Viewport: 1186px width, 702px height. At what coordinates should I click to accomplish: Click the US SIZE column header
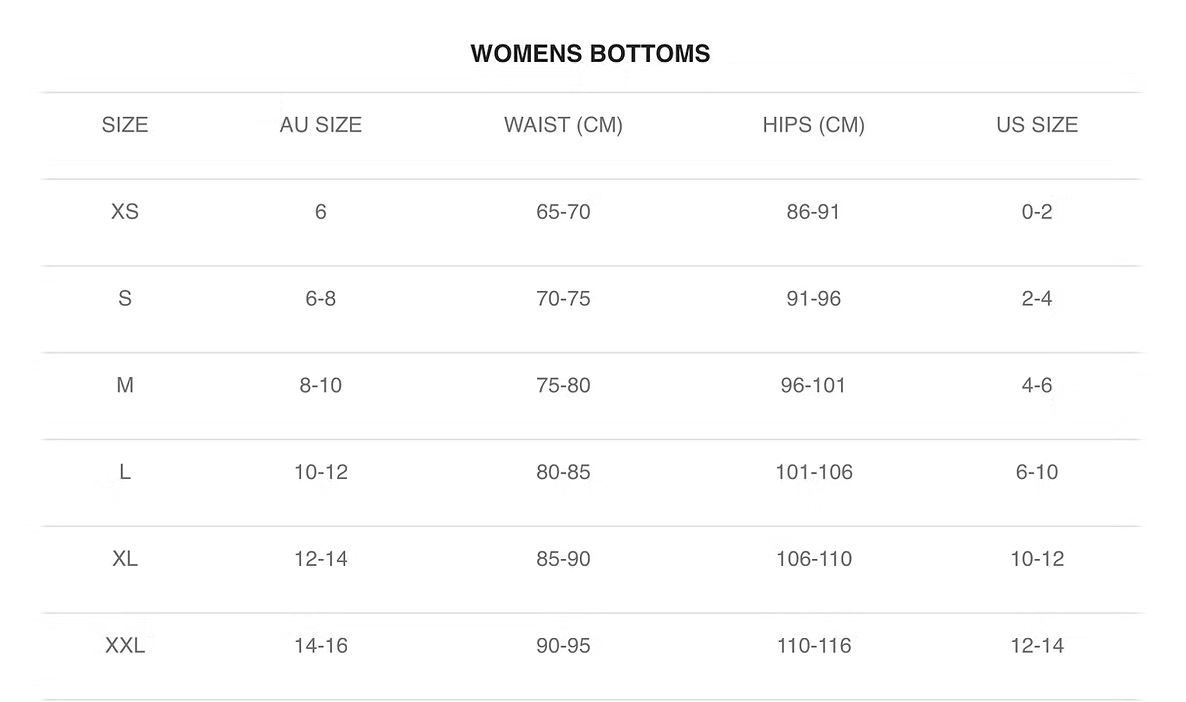click(1037, 125)
